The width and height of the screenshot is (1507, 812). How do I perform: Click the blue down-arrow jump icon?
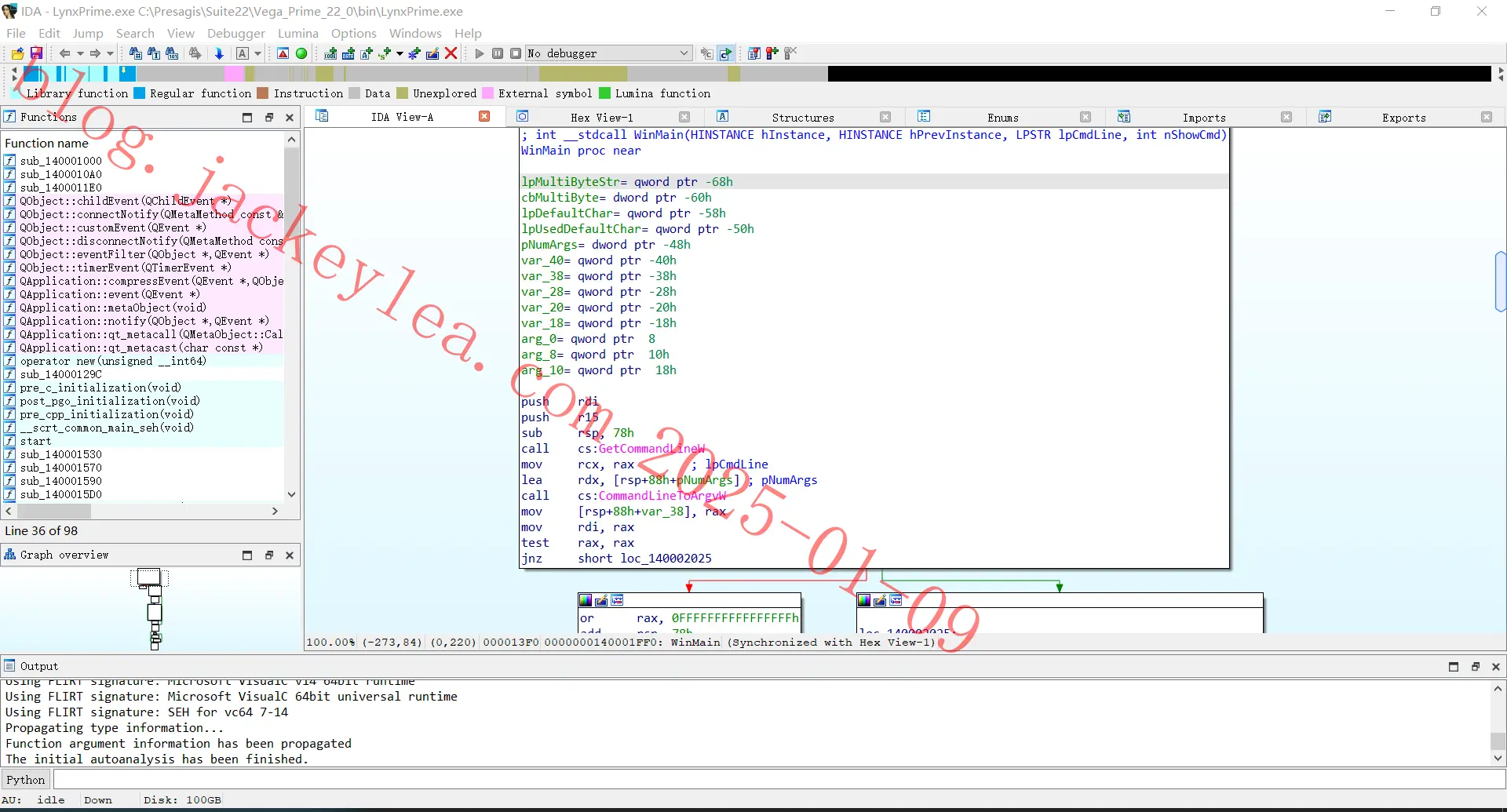click(x=219, y=53)
